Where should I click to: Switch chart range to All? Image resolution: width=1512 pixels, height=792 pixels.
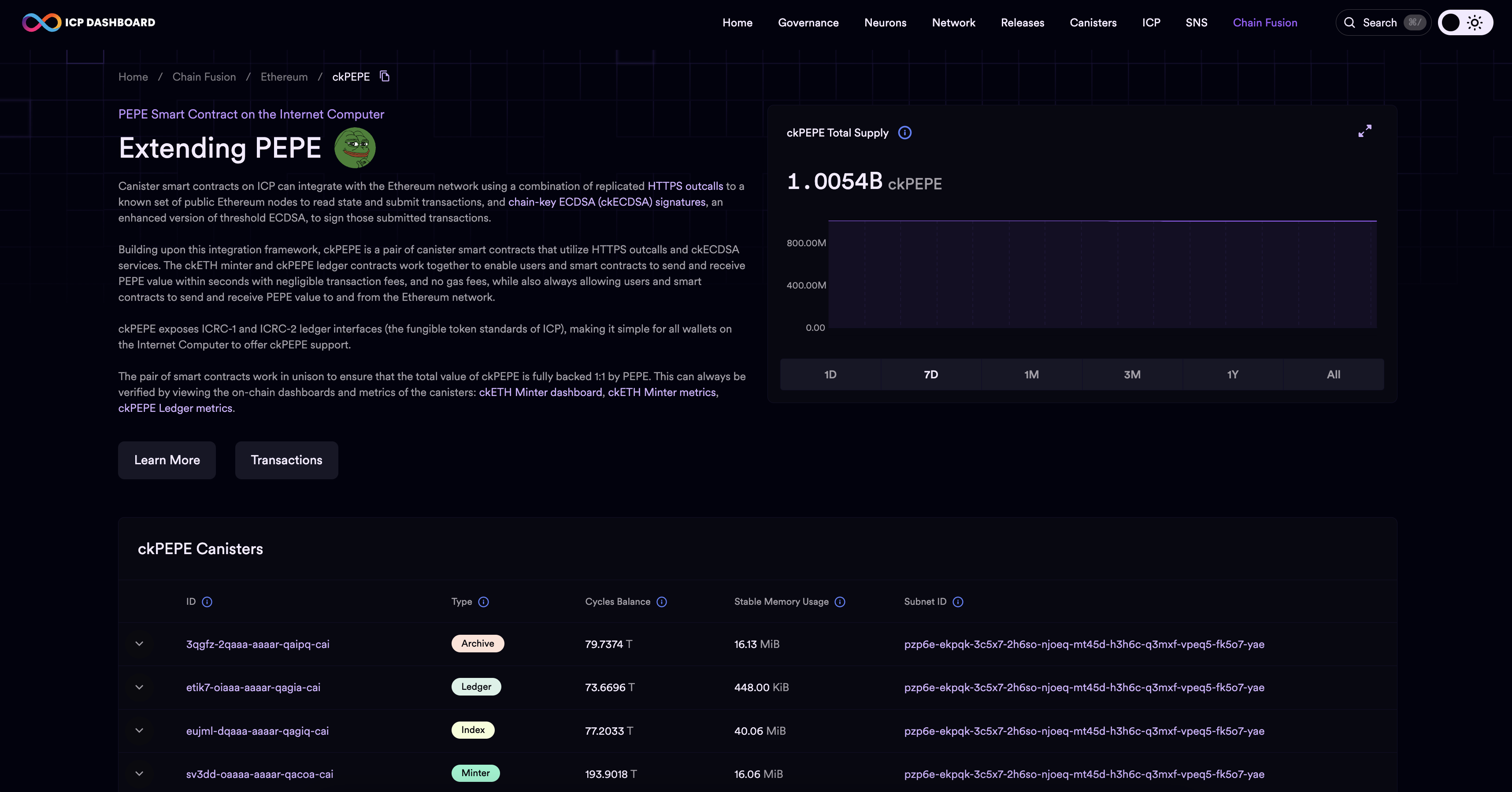(1333, 374)
